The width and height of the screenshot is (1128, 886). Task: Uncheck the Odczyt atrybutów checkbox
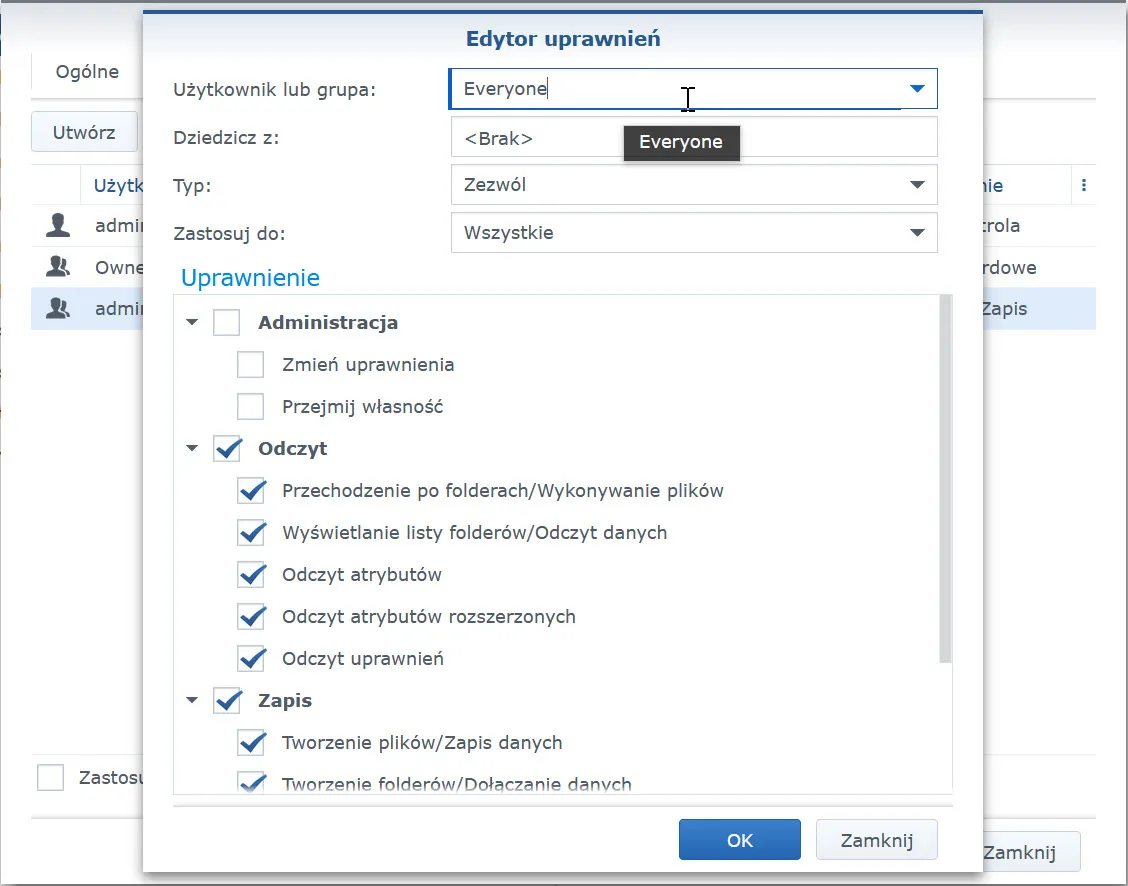tap(251, 575)
